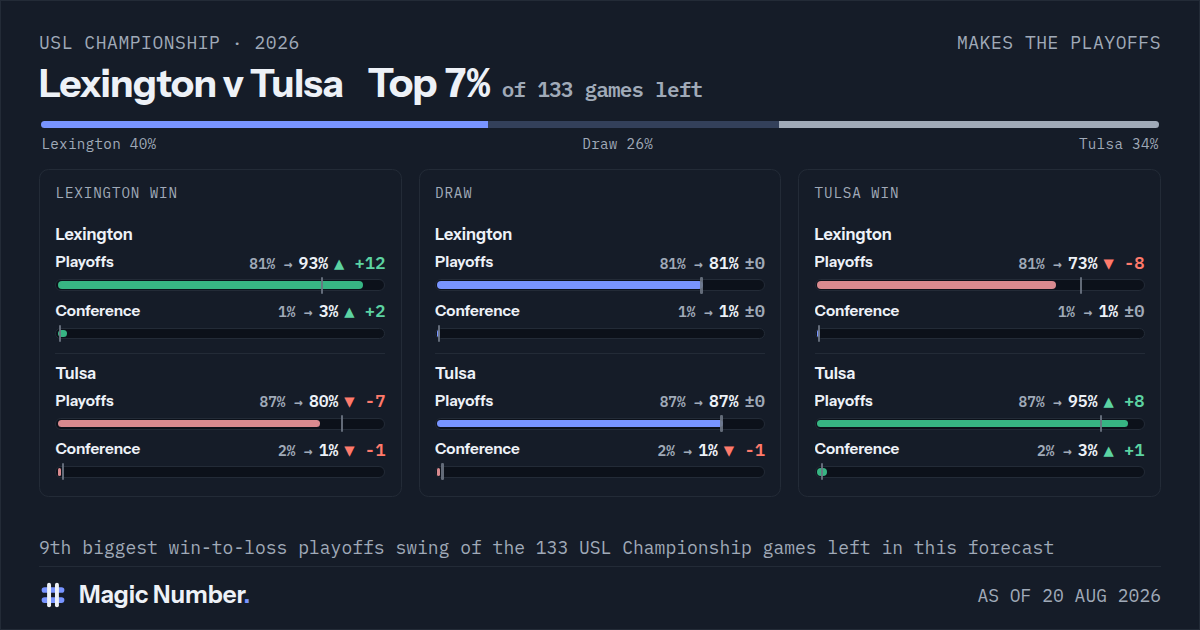Click green Lexington playoffs bar in Lexington Win
The height and width of the screenshot is (630, 1200).
click(x=210, y=285)
